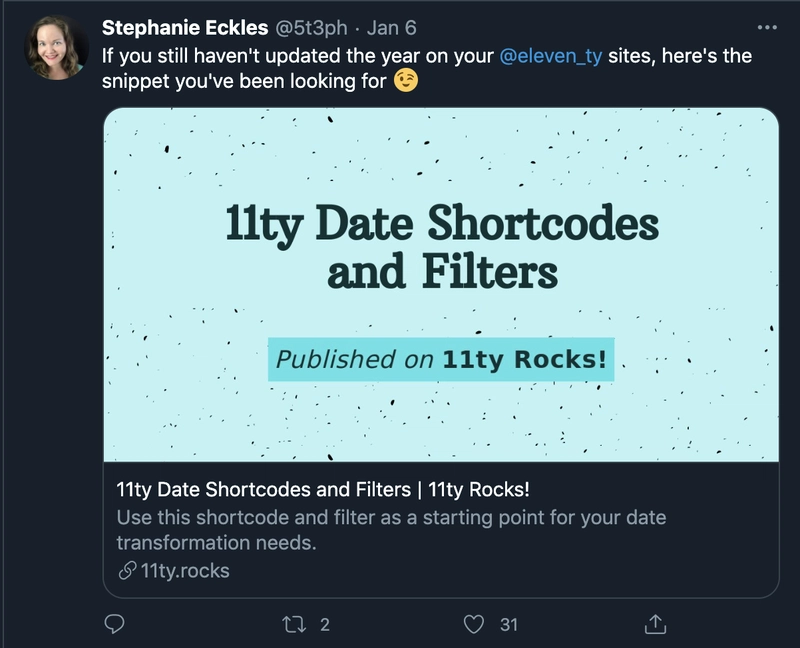Click the winking emoji in tweet
Image resolution: width=800 pixels, height=648 pixels.
click(406, 81)
